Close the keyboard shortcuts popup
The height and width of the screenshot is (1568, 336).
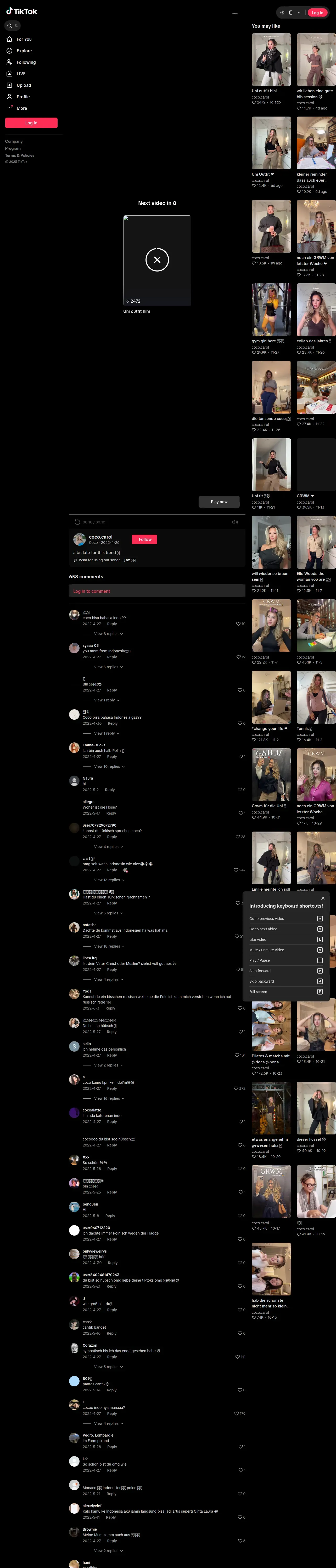pos(323,898)
